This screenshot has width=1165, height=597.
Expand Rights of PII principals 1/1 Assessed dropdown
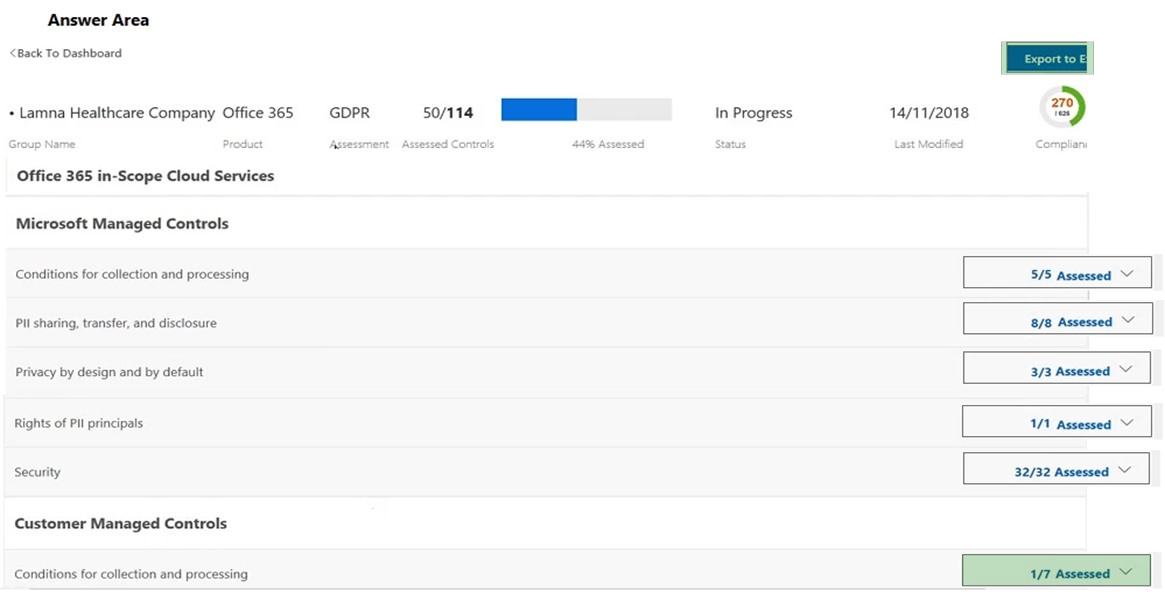coord(1057,421)
